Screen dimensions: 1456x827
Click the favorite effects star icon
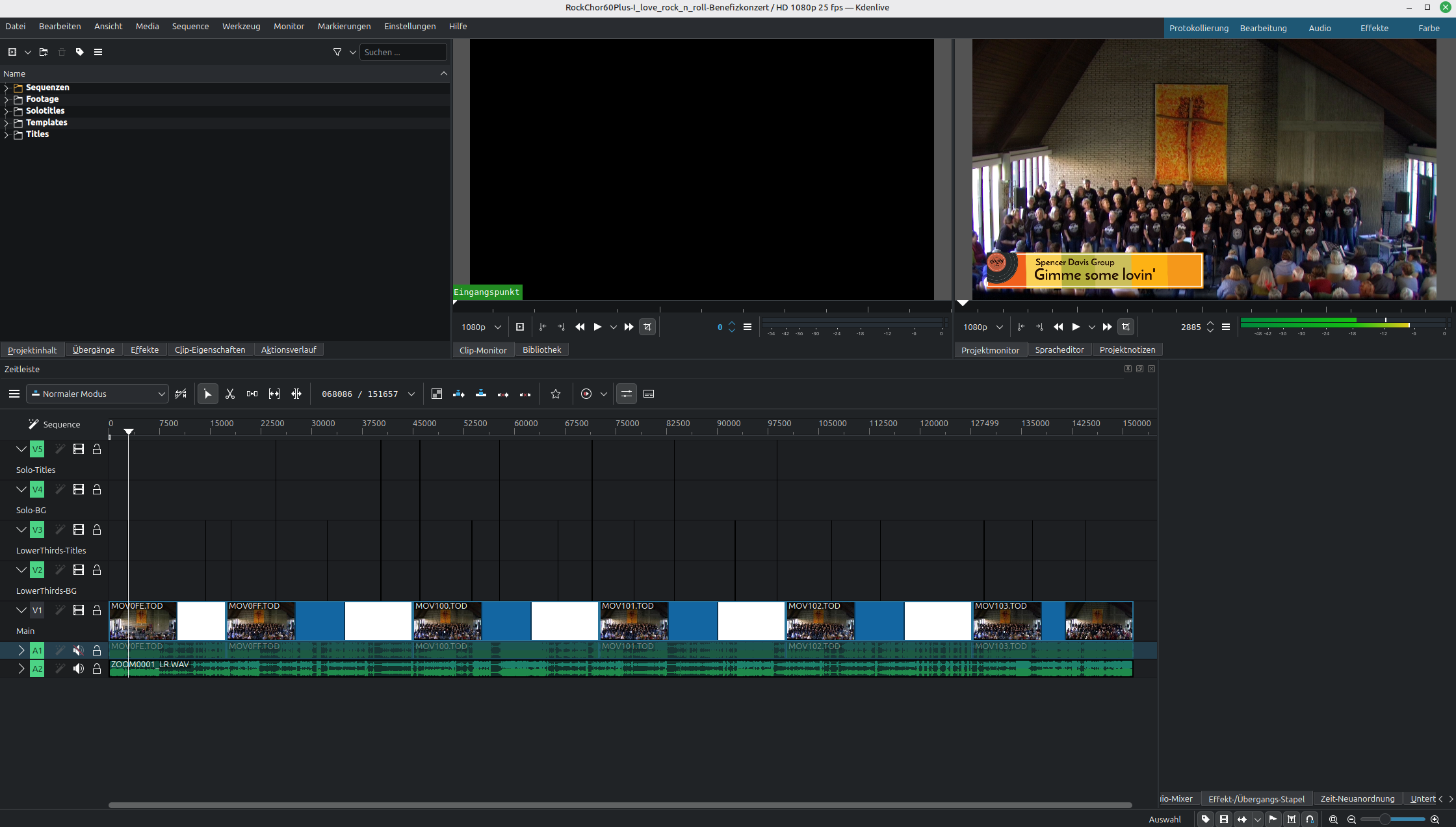pos(556,394)
